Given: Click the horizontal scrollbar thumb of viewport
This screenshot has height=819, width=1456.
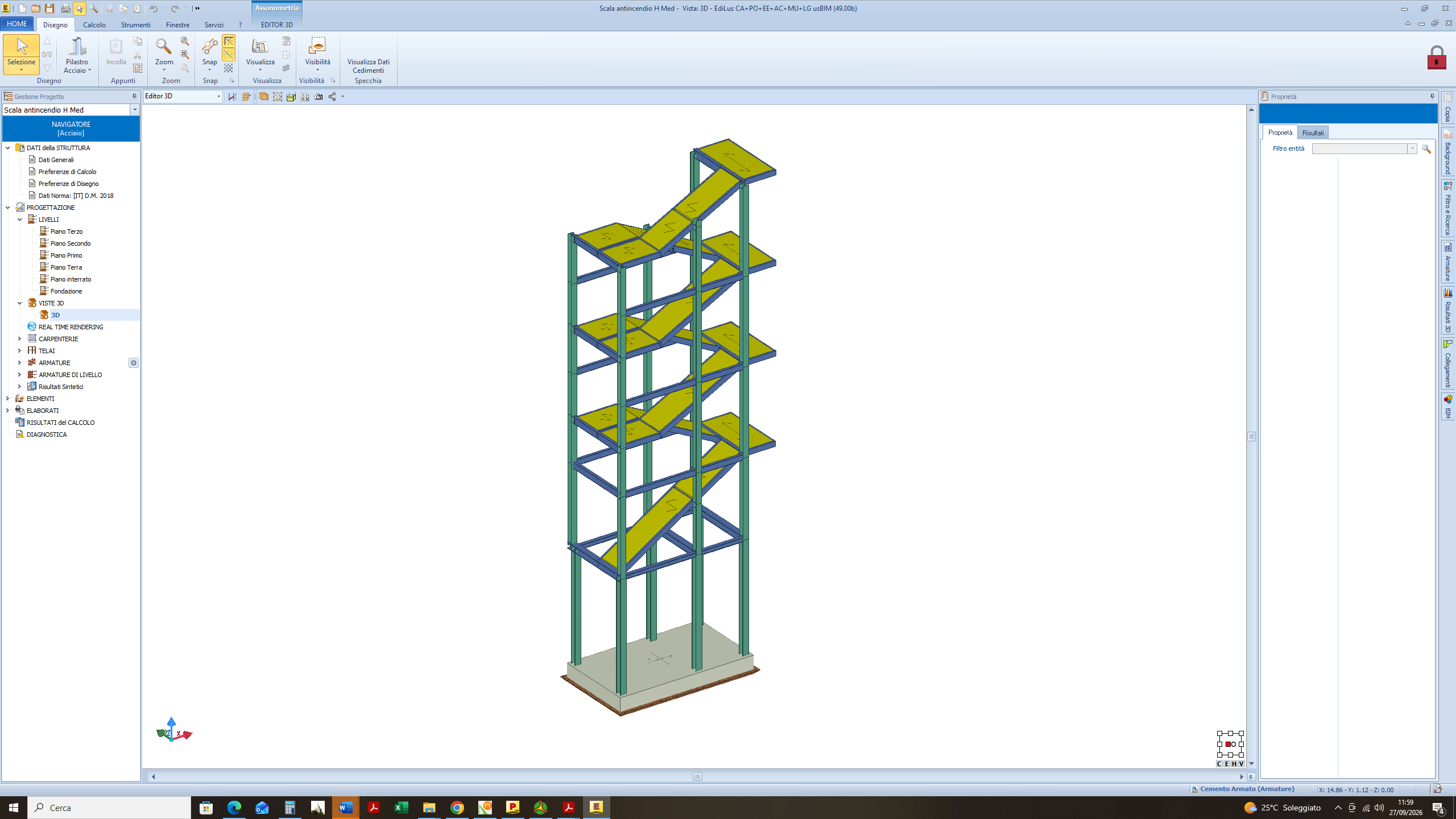Looking at the screenshot, I should pos(697,776).
